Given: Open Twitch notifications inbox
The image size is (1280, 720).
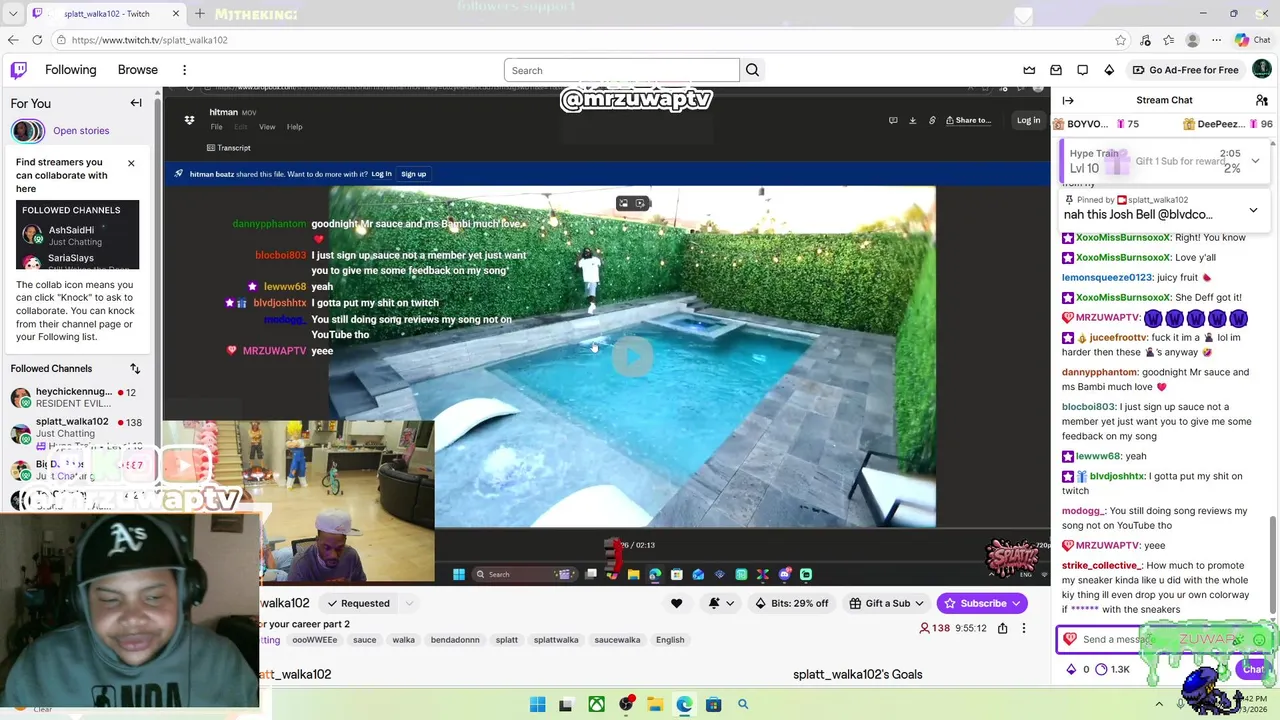Looking at the screenshot, I should point(1056,70).
